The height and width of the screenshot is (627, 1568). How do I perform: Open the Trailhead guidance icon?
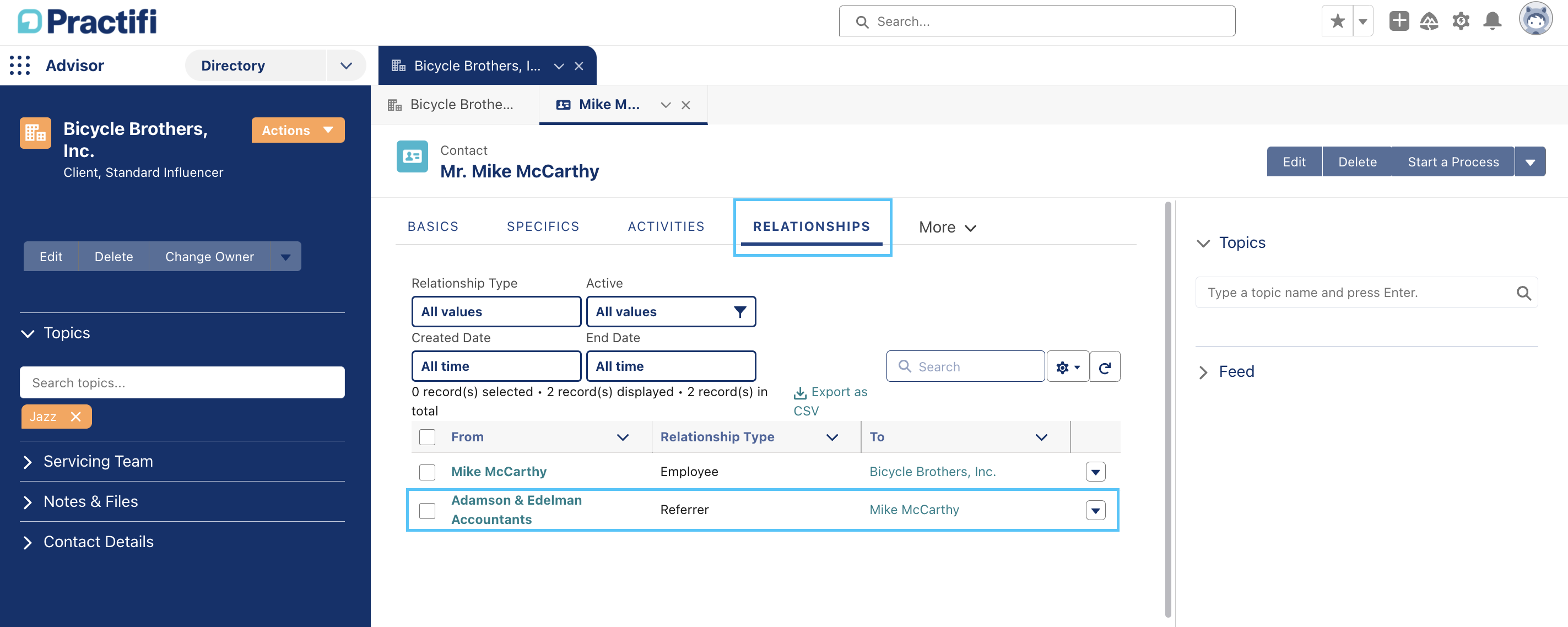tap(1429, 21)
